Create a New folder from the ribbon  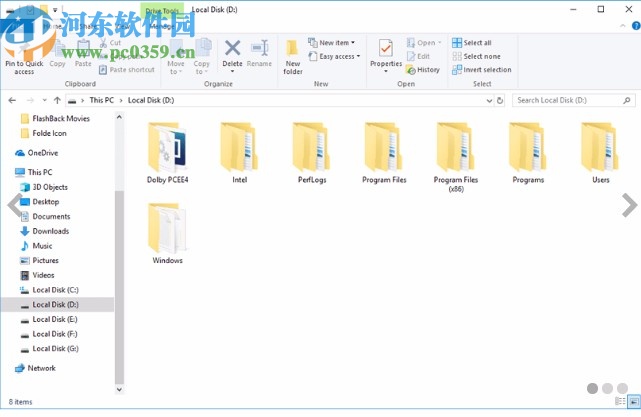(x=293, y=57)
